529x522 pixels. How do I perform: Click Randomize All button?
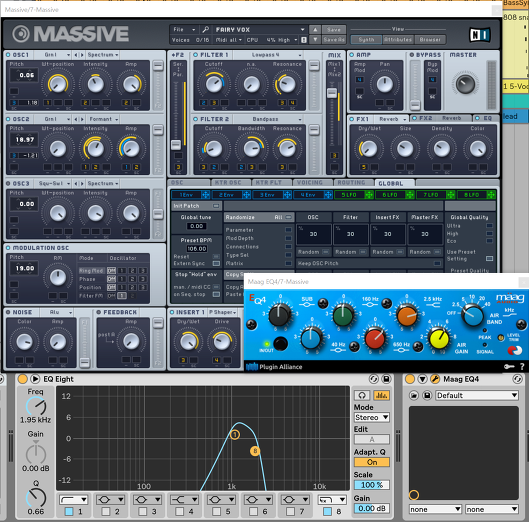259,217
